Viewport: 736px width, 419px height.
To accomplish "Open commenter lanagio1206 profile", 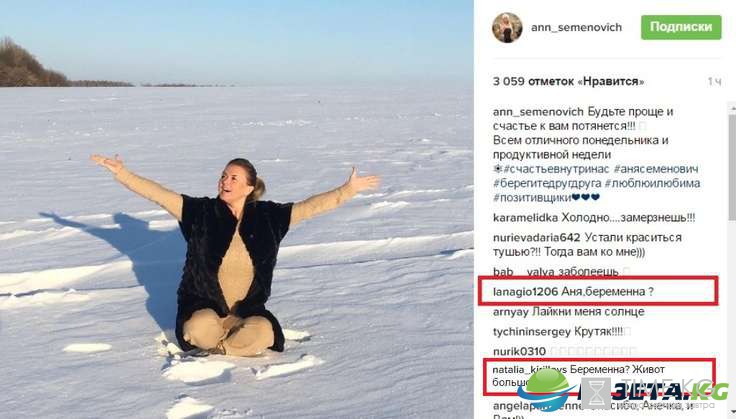I will tap(526, 292).
